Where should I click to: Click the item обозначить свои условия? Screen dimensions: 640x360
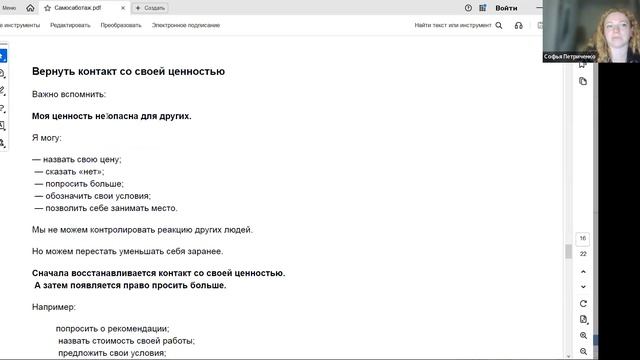point(93,196)
